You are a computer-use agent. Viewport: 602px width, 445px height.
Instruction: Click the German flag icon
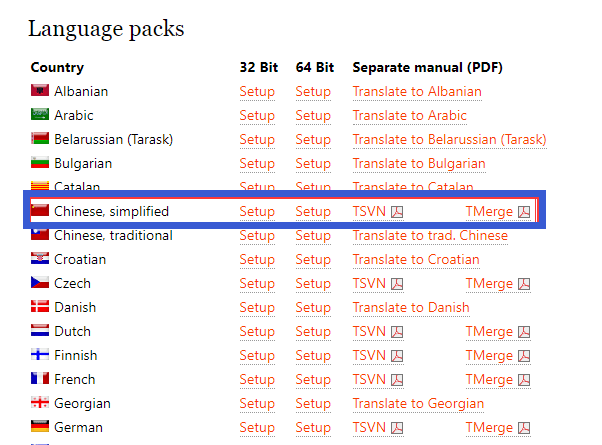(40, 426)
